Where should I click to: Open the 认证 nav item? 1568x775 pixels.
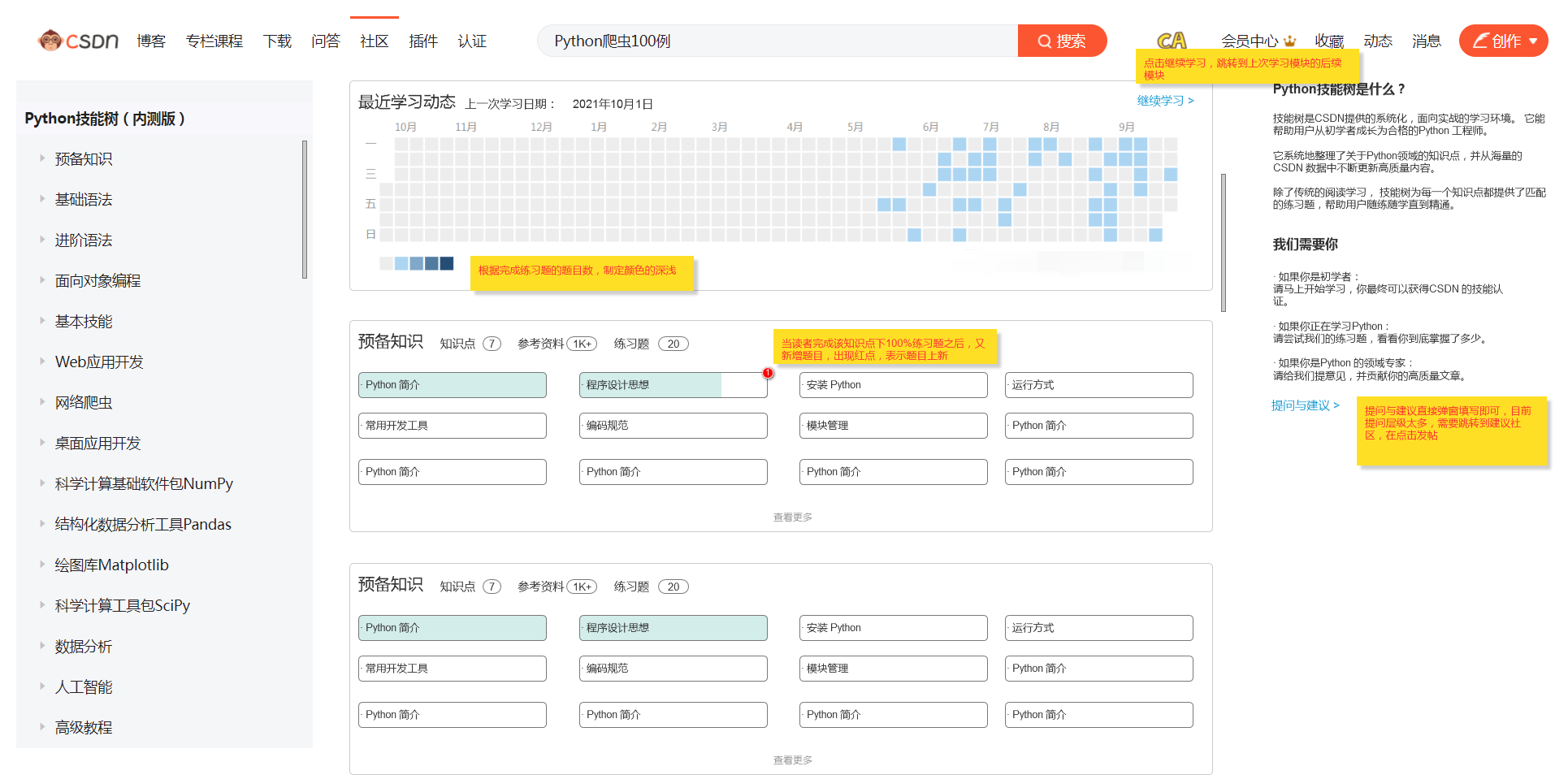472,41
